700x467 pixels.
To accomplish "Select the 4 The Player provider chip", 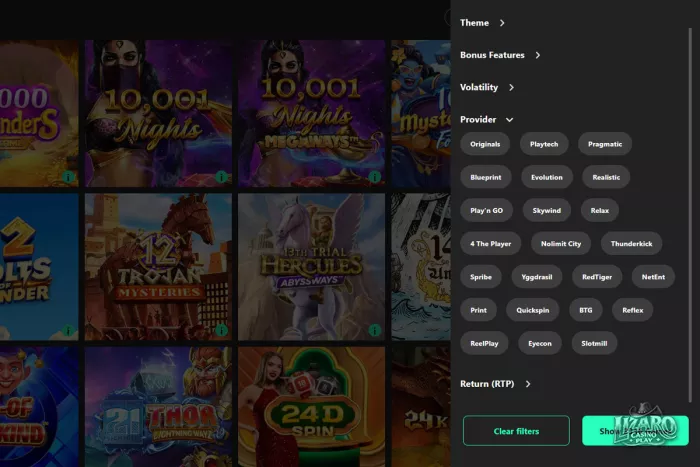I will coord(491,244).
